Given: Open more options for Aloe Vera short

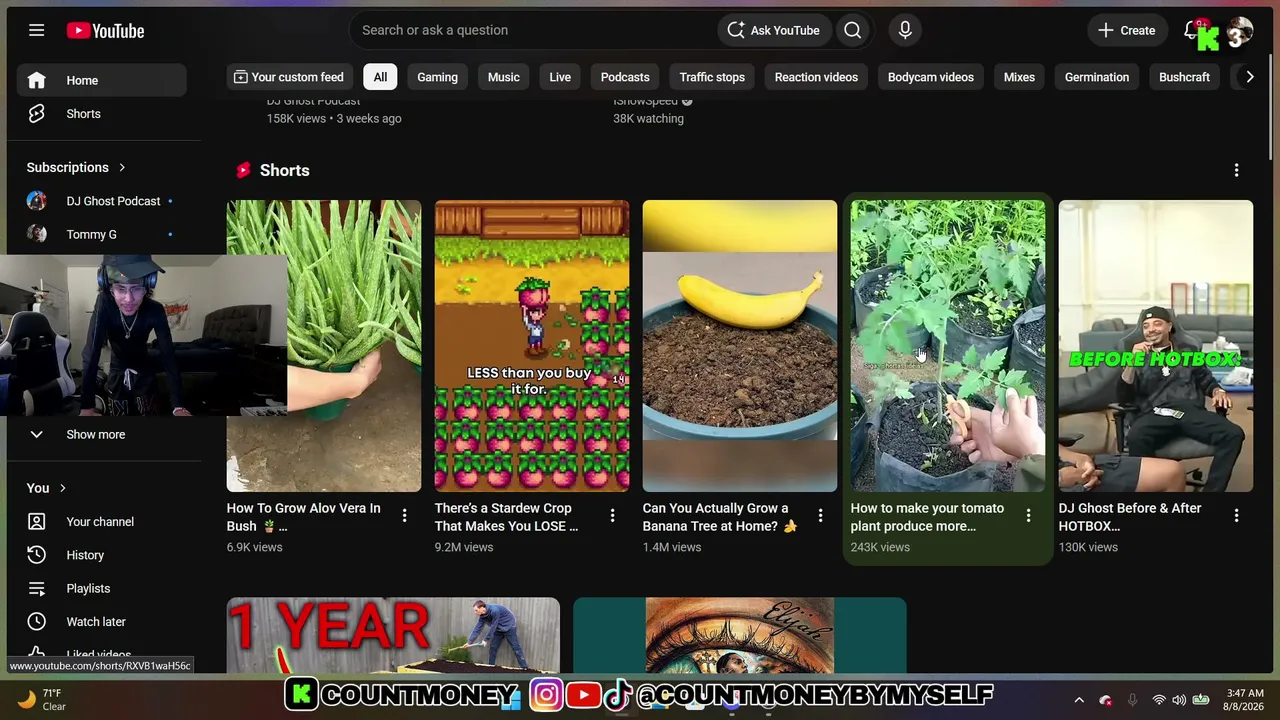Looking at the screenshot, I should 404,516.
